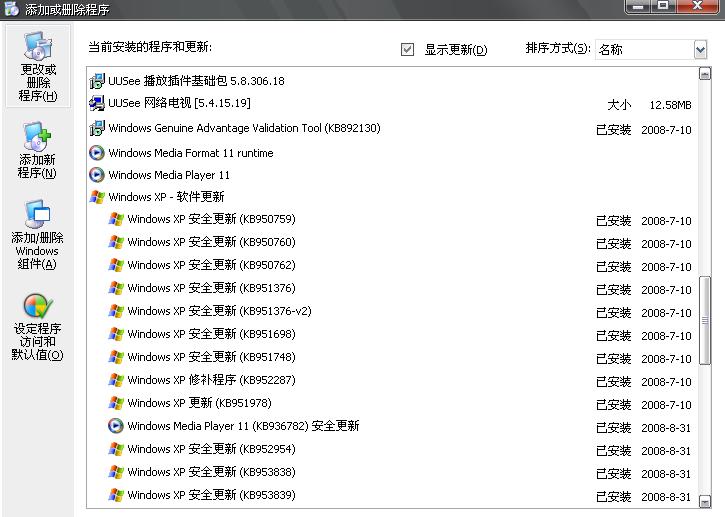Click the title bar window icon
725x517 pixels.
click(12, 8)
